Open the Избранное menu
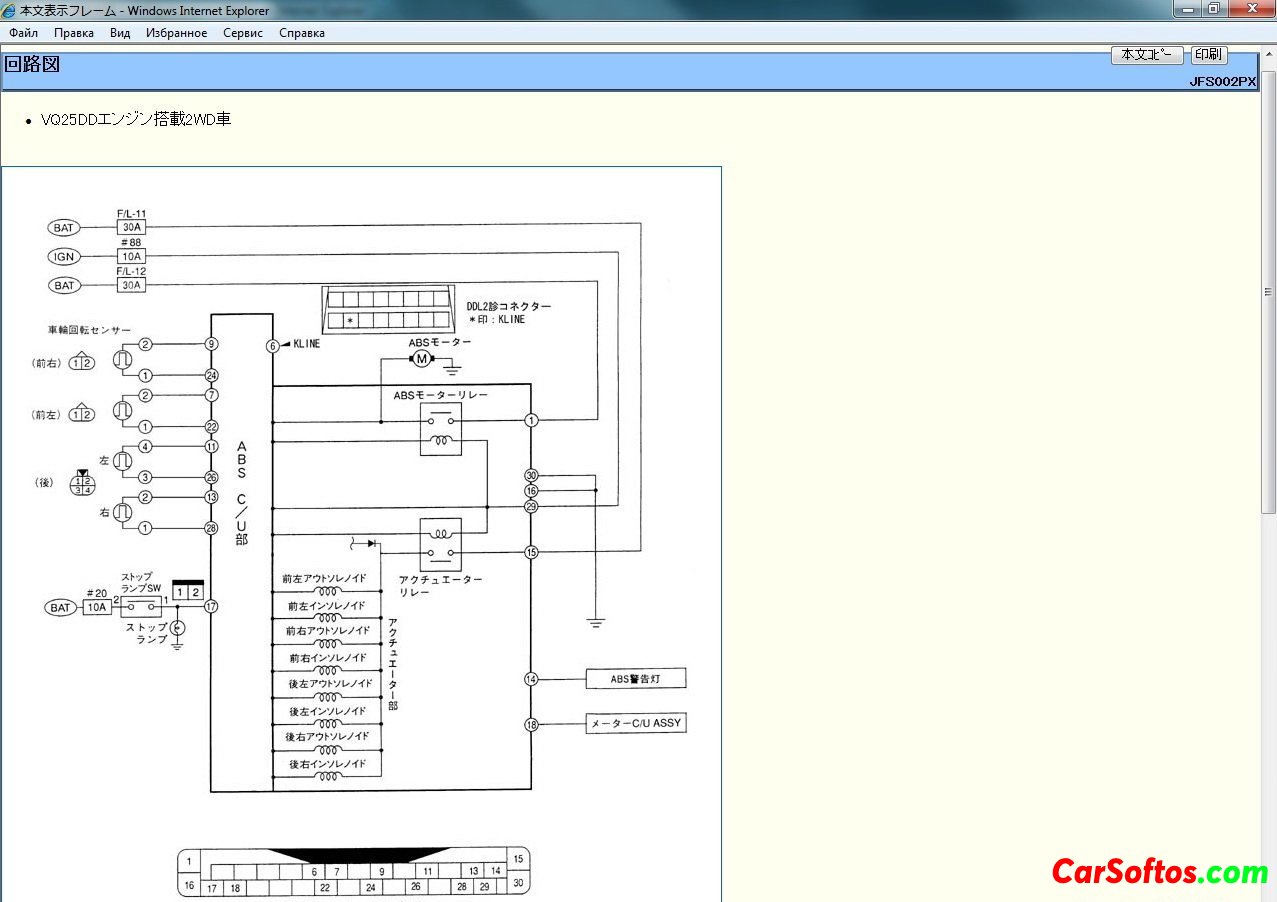 pos(176,33)
